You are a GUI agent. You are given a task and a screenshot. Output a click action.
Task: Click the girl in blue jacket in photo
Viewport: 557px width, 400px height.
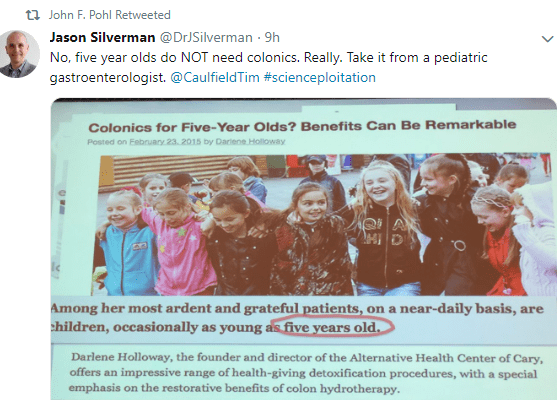tap(126, 242)
